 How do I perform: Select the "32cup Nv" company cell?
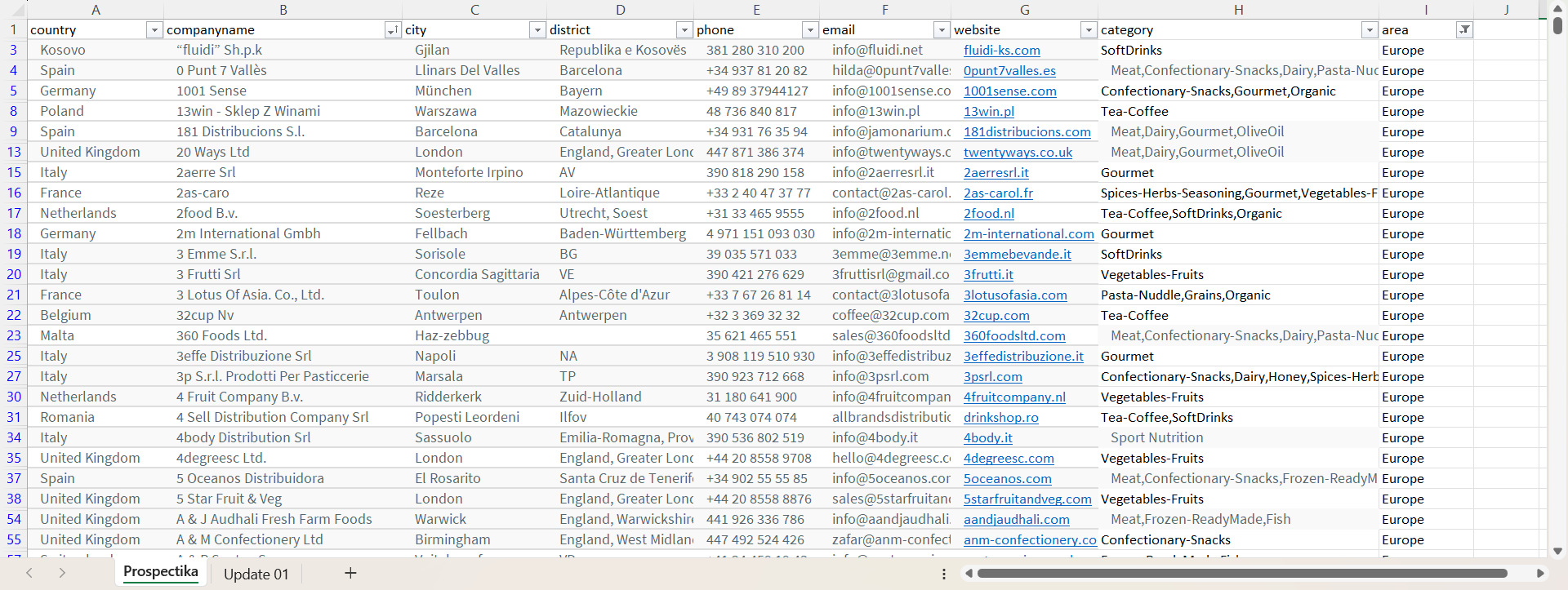(283, 315)
